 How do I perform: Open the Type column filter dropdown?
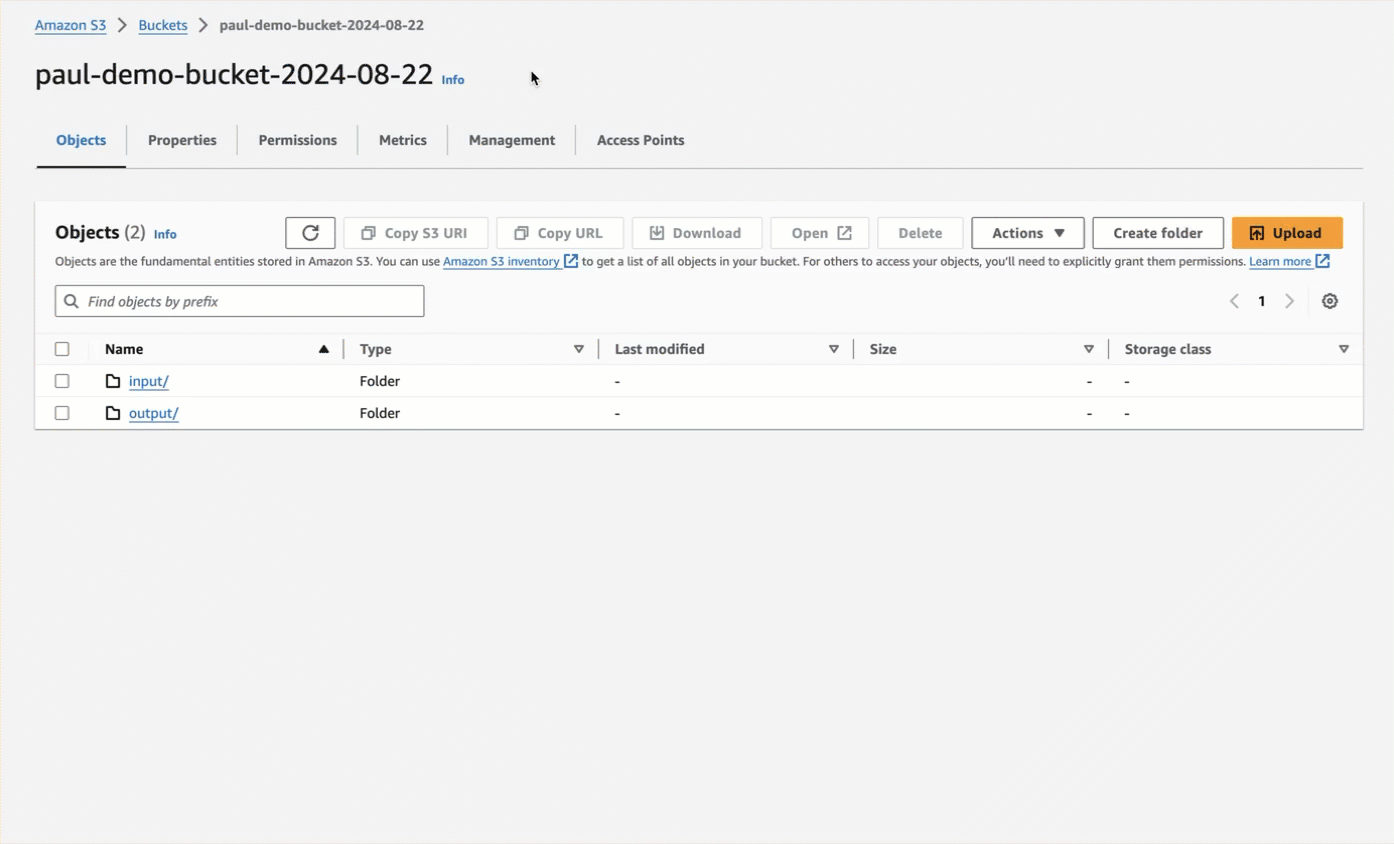pyautogui.click(x=580, y=349)
